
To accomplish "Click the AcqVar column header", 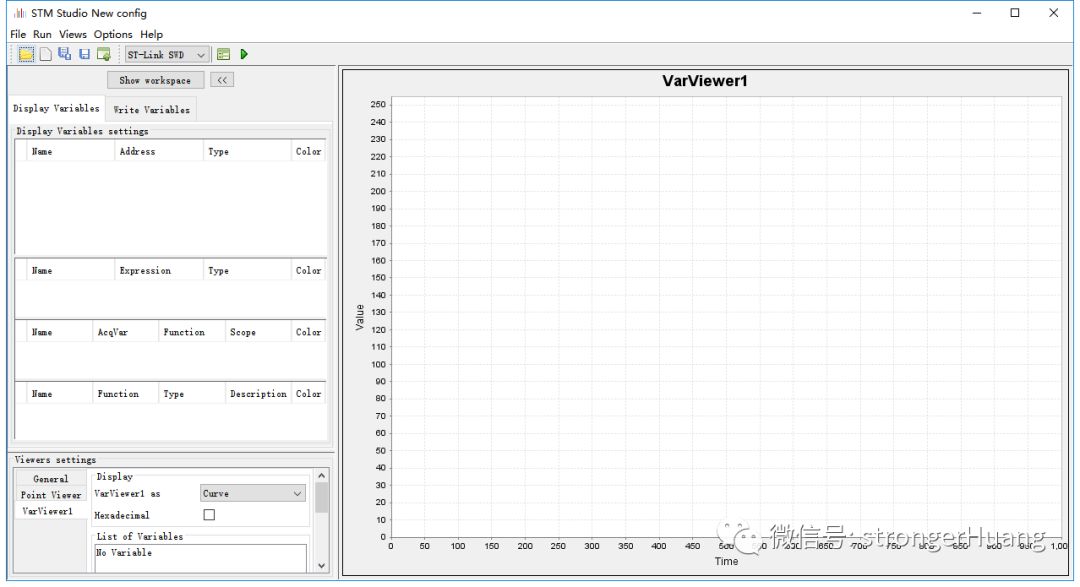I will 125,332.
